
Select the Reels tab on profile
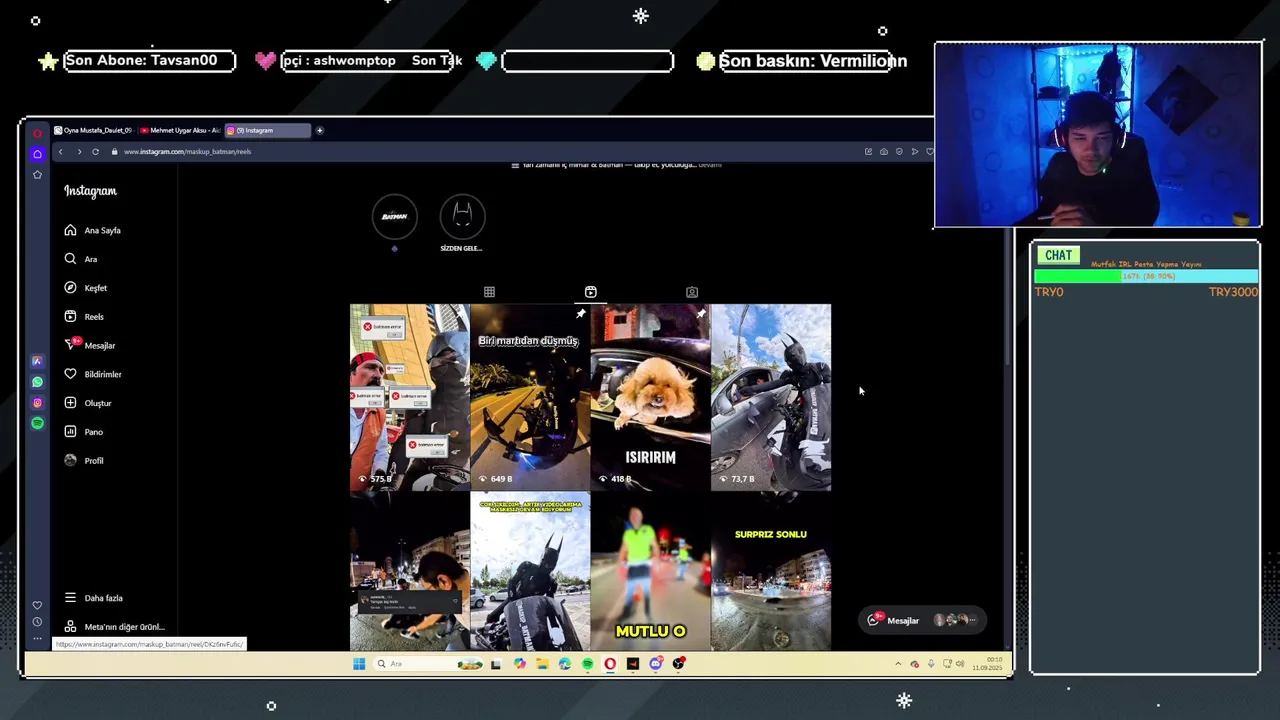590,292
